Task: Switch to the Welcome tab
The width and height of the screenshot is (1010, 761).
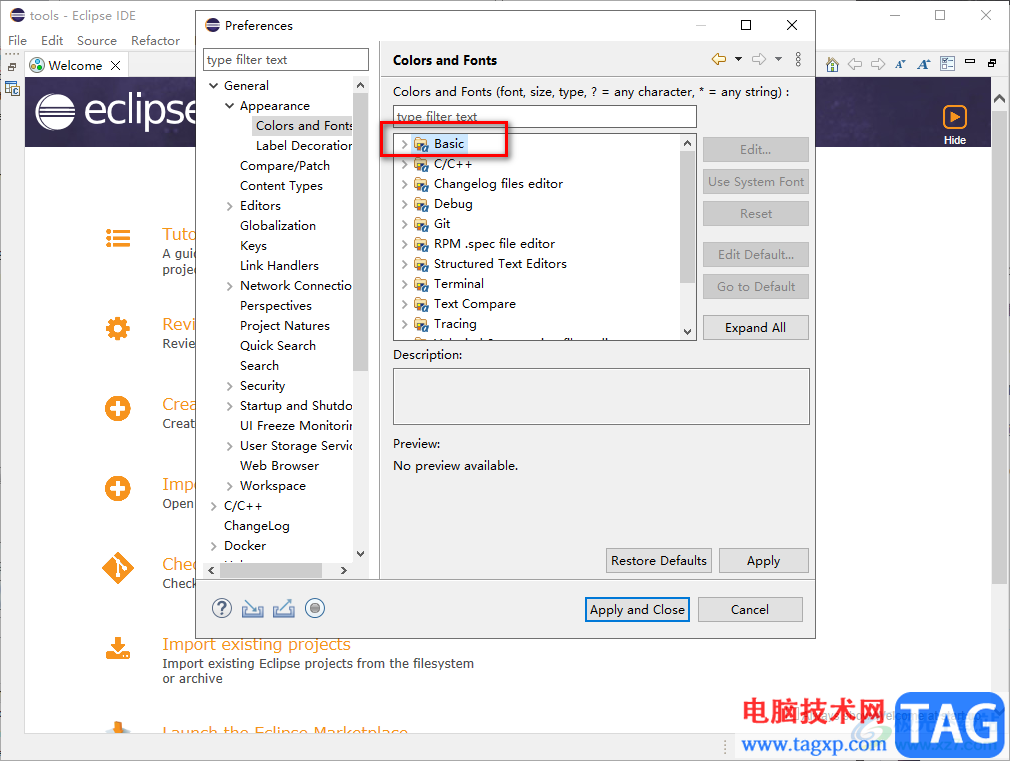Action: tap(75, 65)
